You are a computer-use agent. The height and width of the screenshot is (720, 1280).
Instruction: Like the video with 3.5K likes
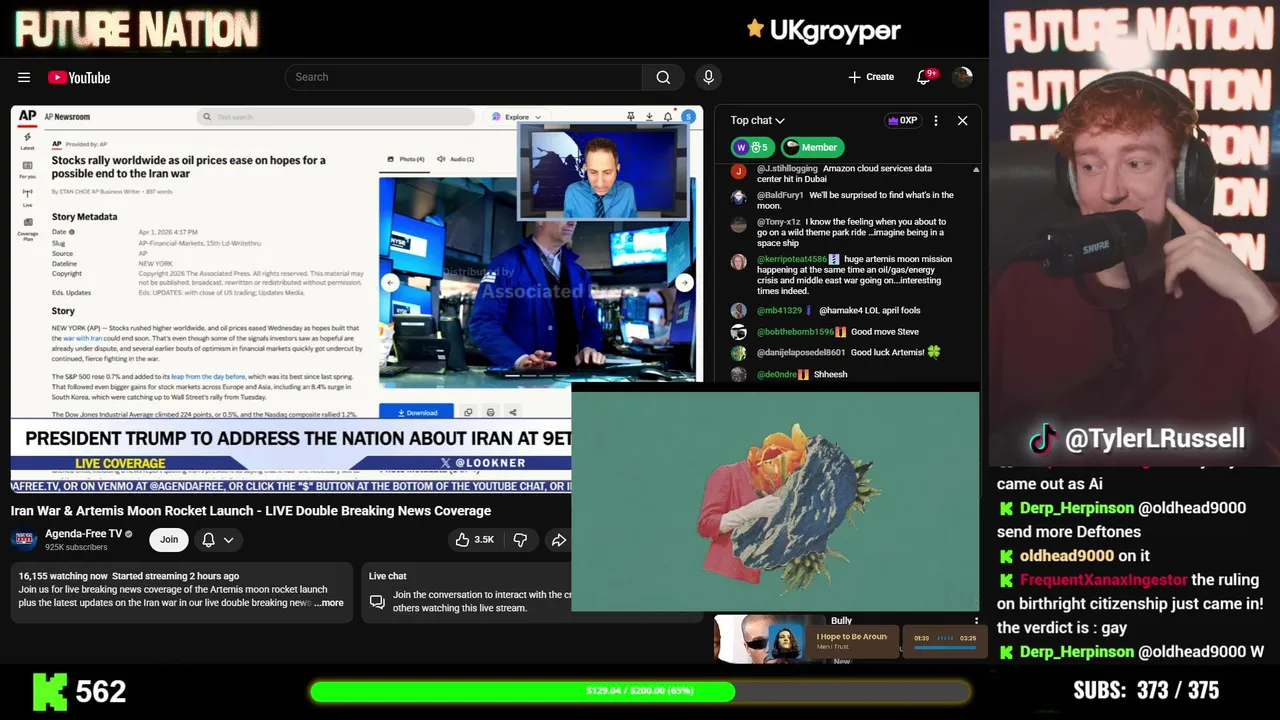pos(474,540)
